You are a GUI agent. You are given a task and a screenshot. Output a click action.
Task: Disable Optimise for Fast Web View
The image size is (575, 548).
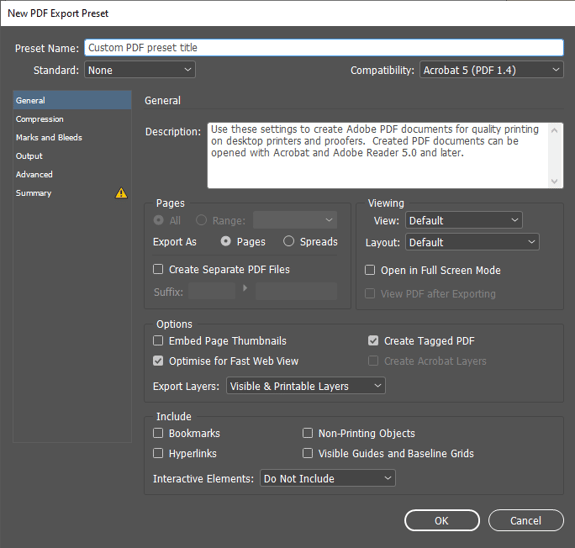(158, 361)
